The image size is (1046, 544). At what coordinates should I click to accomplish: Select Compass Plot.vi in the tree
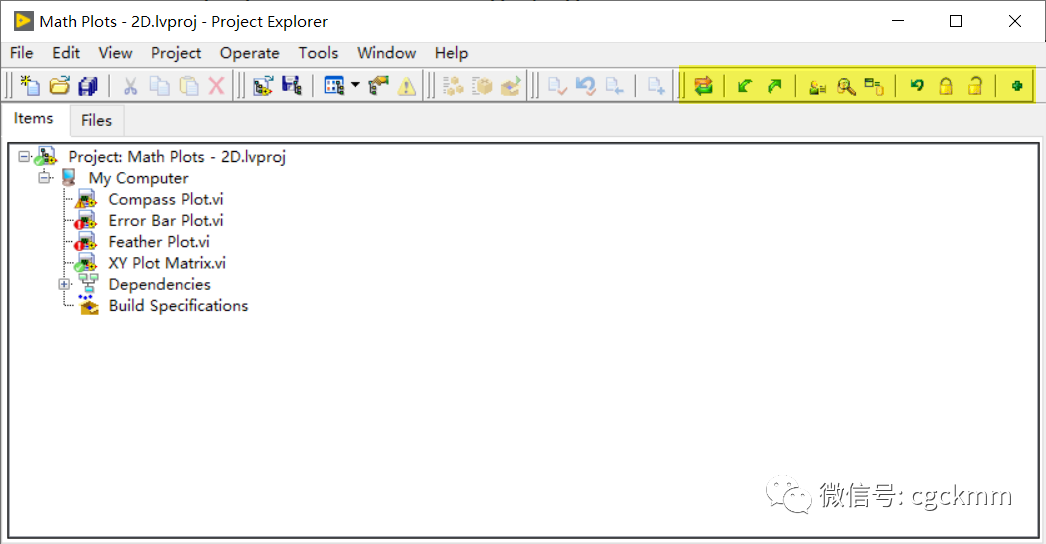tap(165, 199)
